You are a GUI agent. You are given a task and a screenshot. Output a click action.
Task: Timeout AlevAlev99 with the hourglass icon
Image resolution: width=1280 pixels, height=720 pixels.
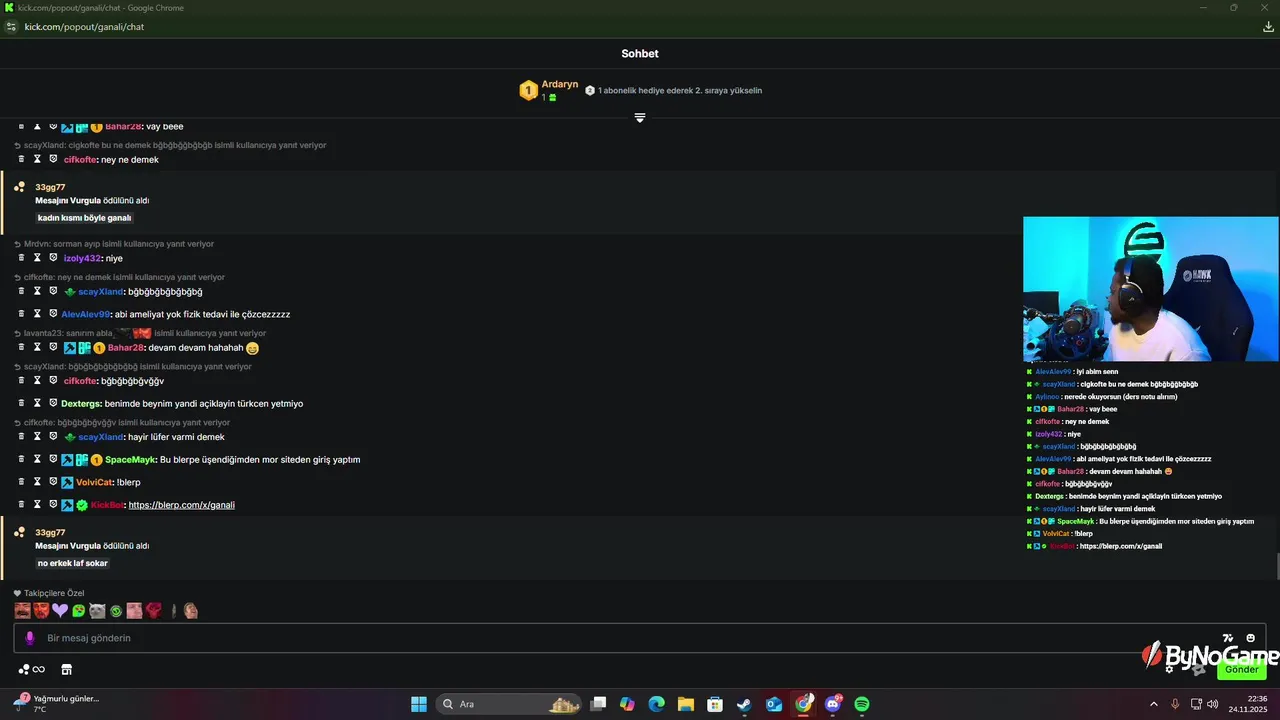37,313
